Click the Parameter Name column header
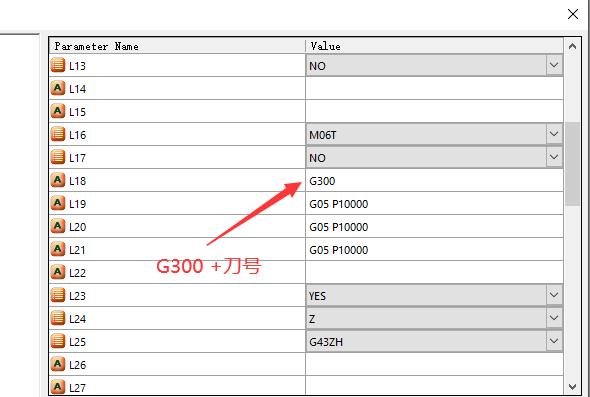Image resolution: width=590 pixels, height=397 pixels. 177,46
